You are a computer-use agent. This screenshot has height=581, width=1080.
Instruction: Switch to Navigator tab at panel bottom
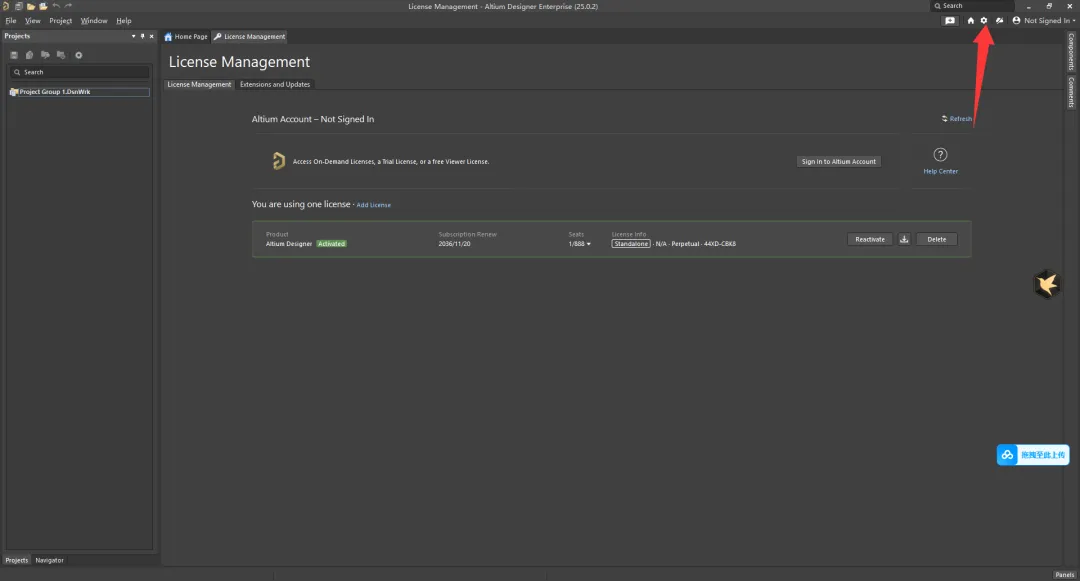tap(50, 560)
